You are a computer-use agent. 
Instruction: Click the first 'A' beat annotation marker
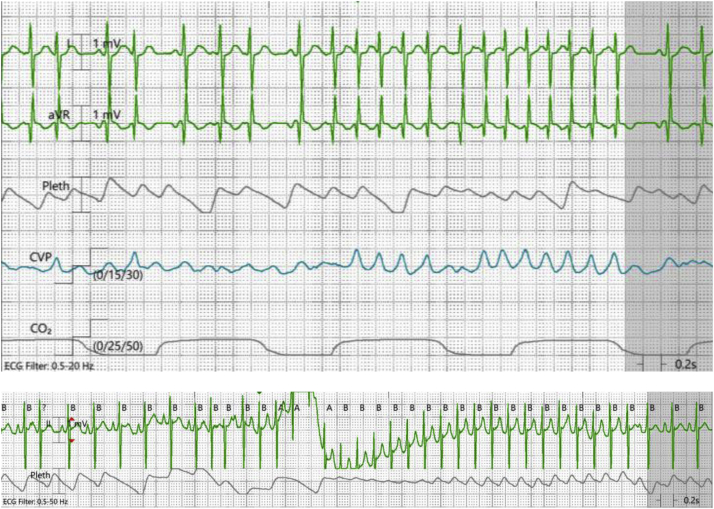pos(280,408)
